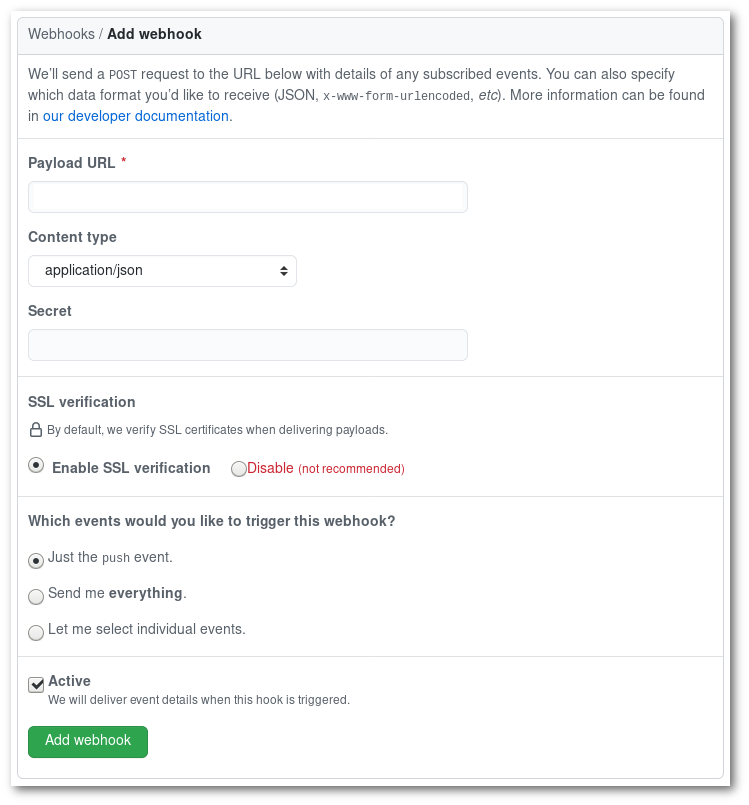Click the SSL verification section heading
Image resolution: width=749 pixels, height=805 pixels.
coord(81,402)
